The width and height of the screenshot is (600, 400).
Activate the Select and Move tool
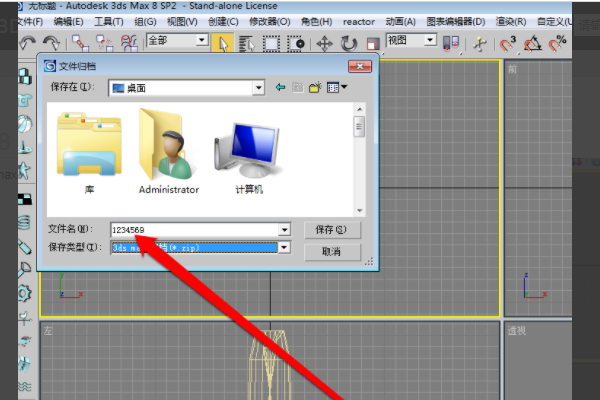[324, 44]
